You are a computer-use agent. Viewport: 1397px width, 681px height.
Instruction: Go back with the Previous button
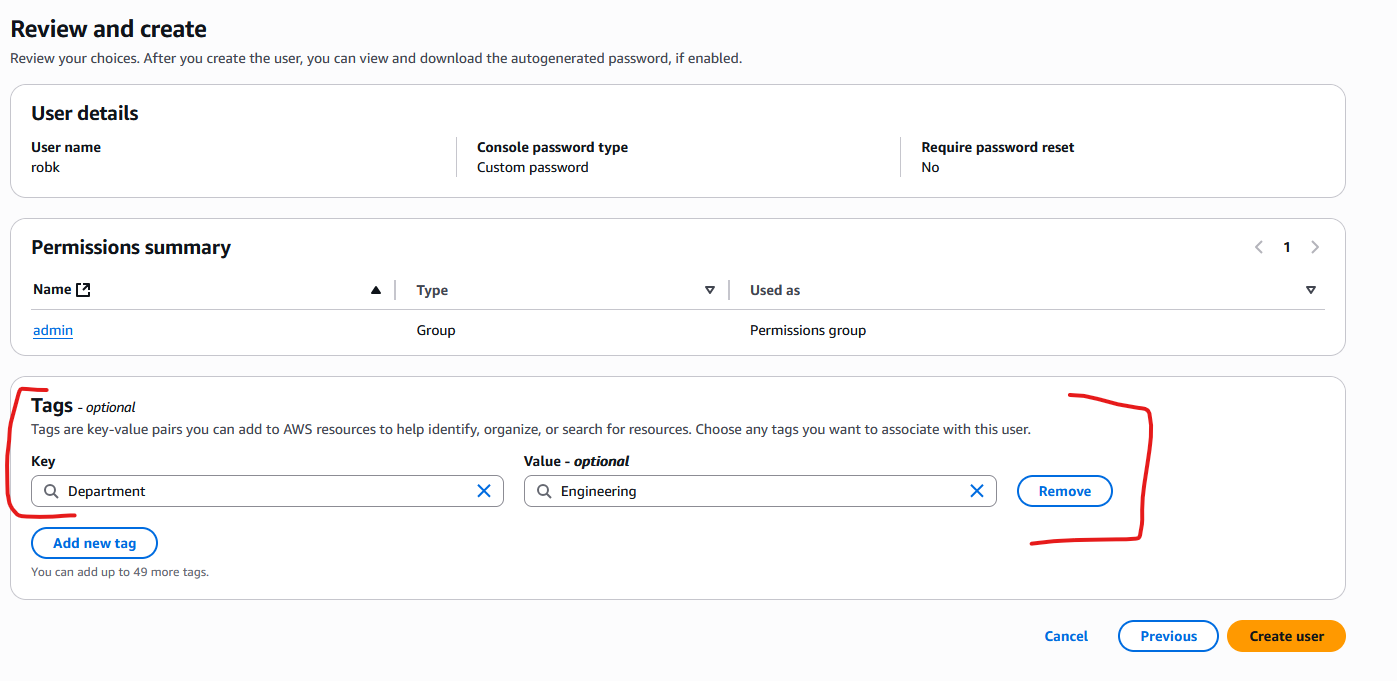[x=1168, y=636]
